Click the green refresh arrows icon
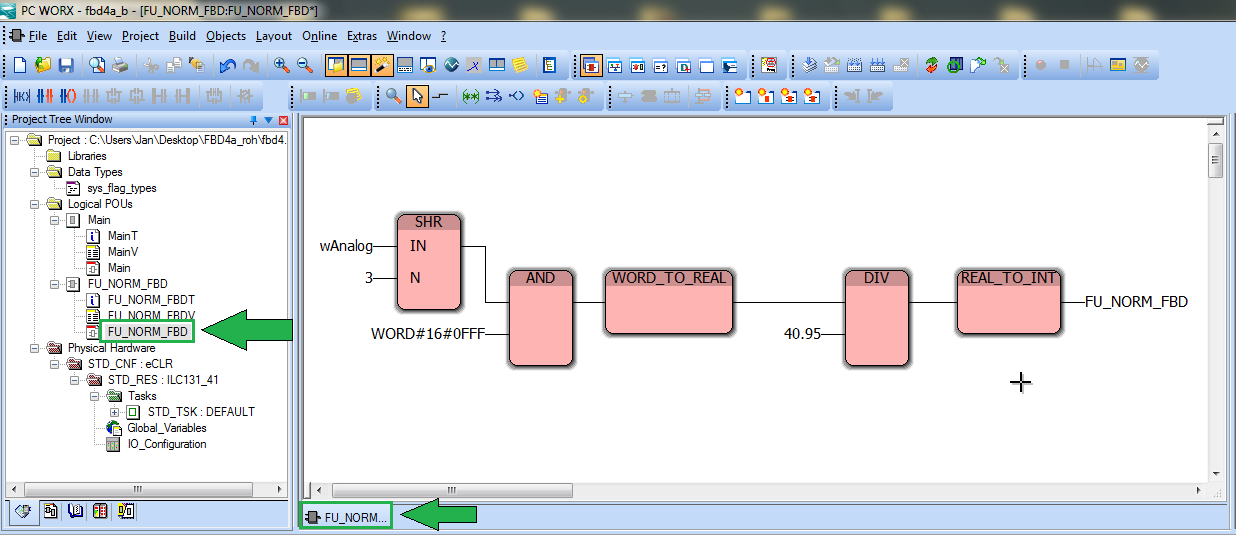 pyautogui.click(x=931, y=66)
